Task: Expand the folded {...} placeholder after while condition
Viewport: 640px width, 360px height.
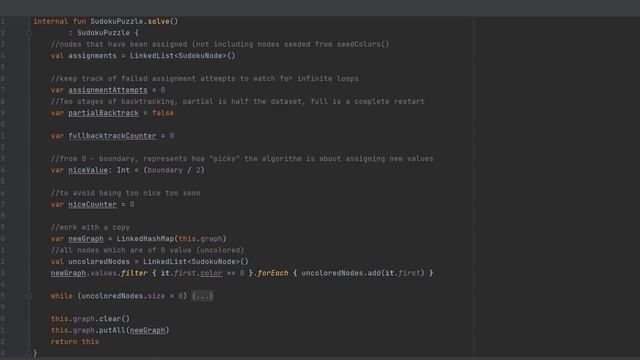Action: (202, 296)
